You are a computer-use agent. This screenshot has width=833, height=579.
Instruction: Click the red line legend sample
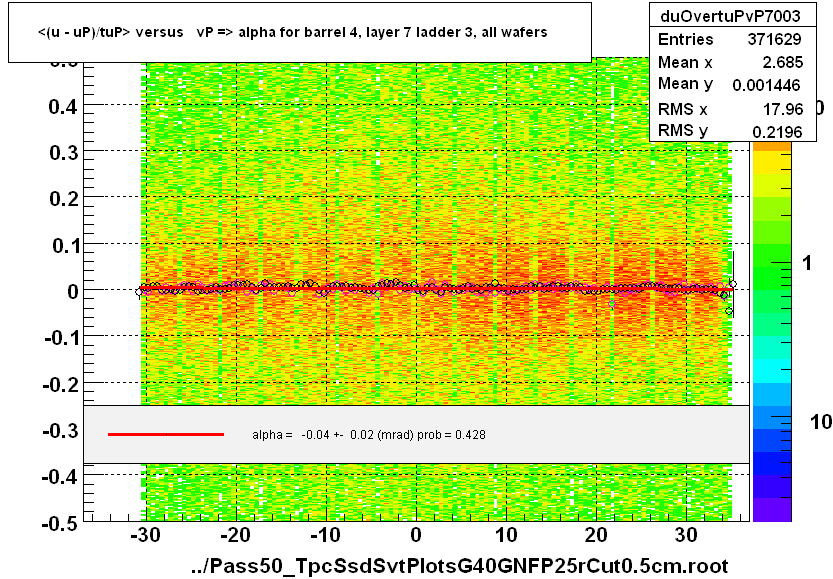pos(166,435)
